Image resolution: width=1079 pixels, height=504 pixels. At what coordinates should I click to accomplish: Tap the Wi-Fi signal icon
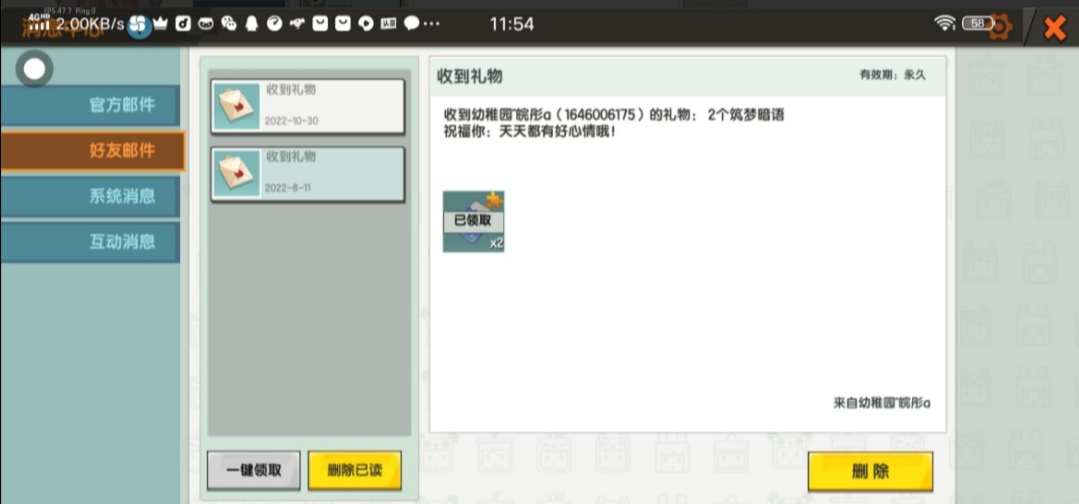pyautogui.click(x=944, y=23)
